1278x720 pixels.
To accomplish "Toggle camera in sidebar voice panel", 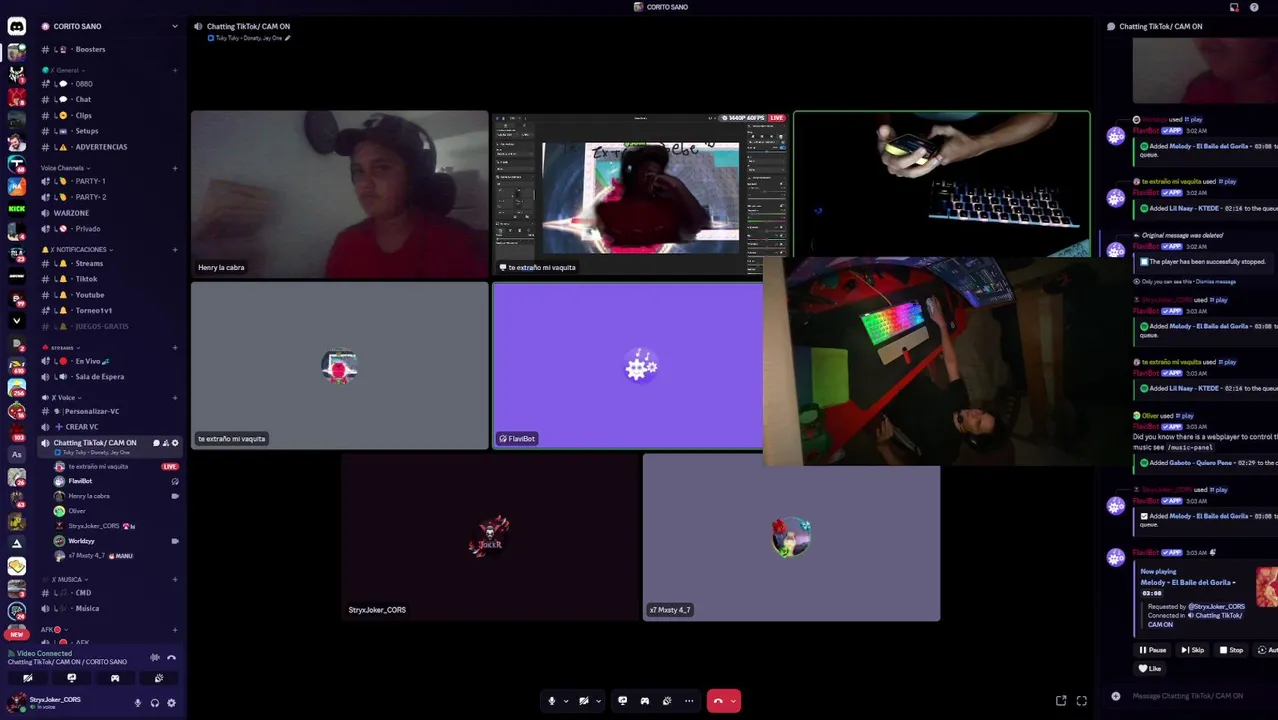I will pos(28,678).
